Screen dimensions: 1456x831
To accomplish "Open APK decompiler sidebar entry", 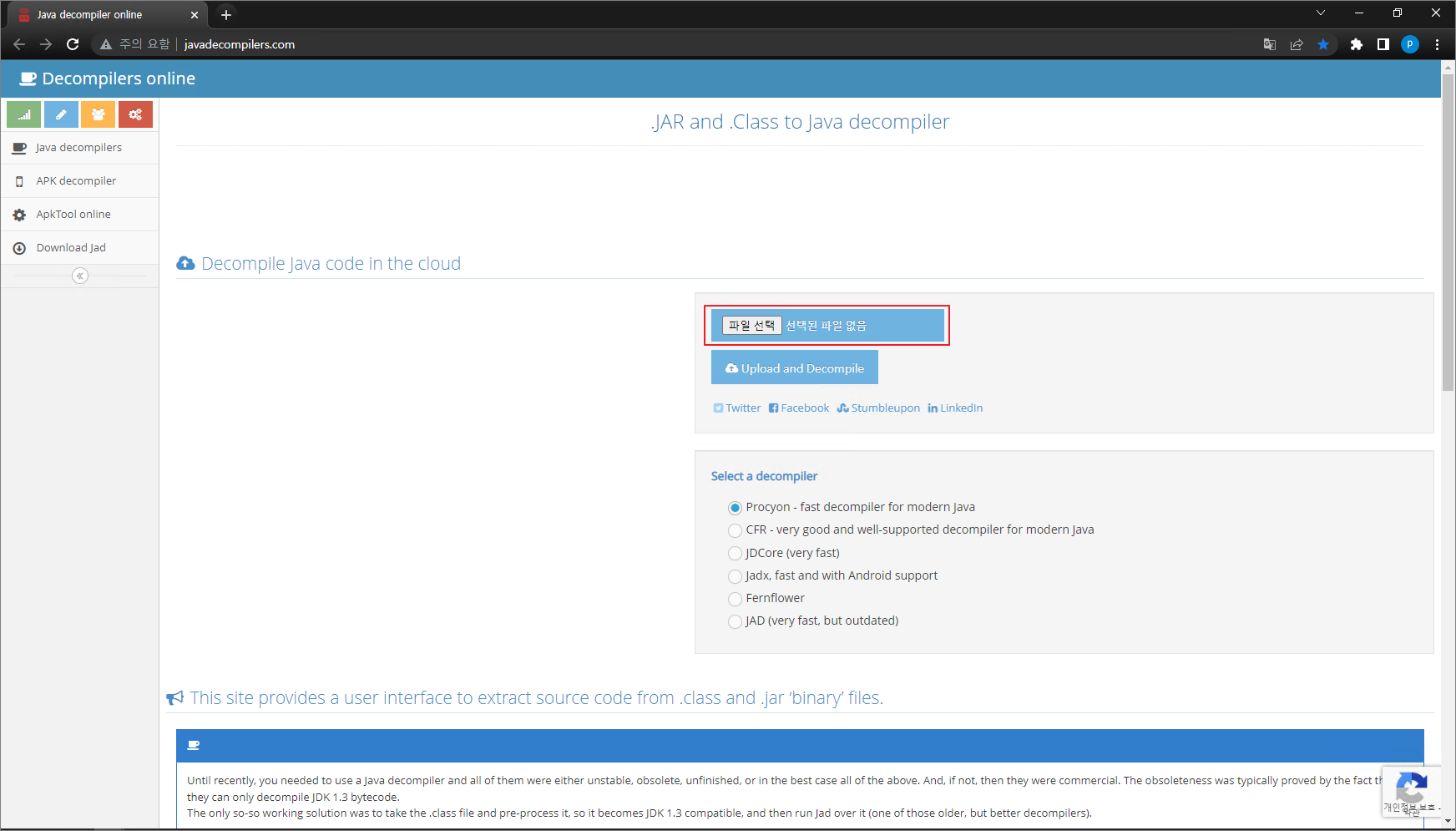I will click(79, 181).
